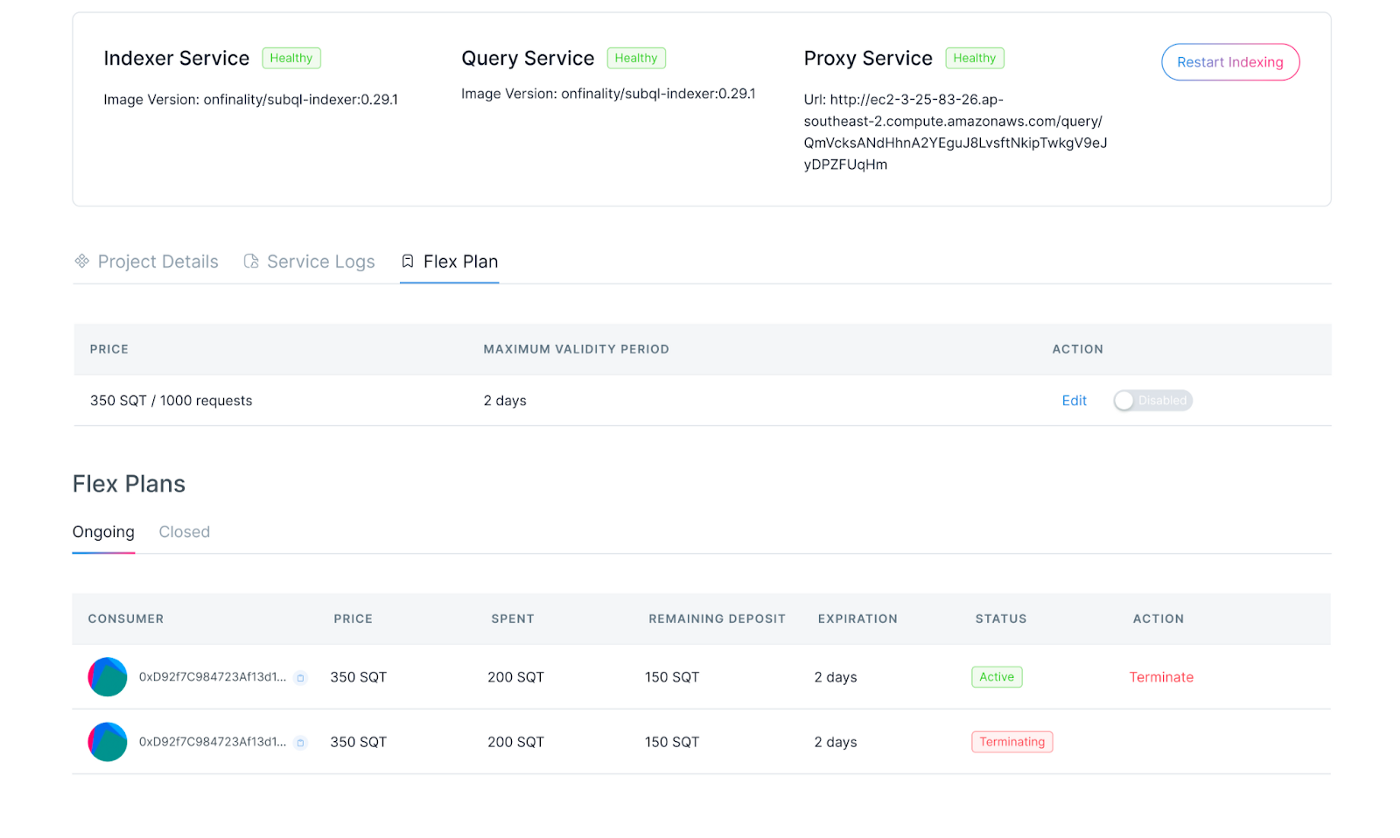Click the Indexer Service heading
This screenshot has height=838, width=1400.
(177, 58)
